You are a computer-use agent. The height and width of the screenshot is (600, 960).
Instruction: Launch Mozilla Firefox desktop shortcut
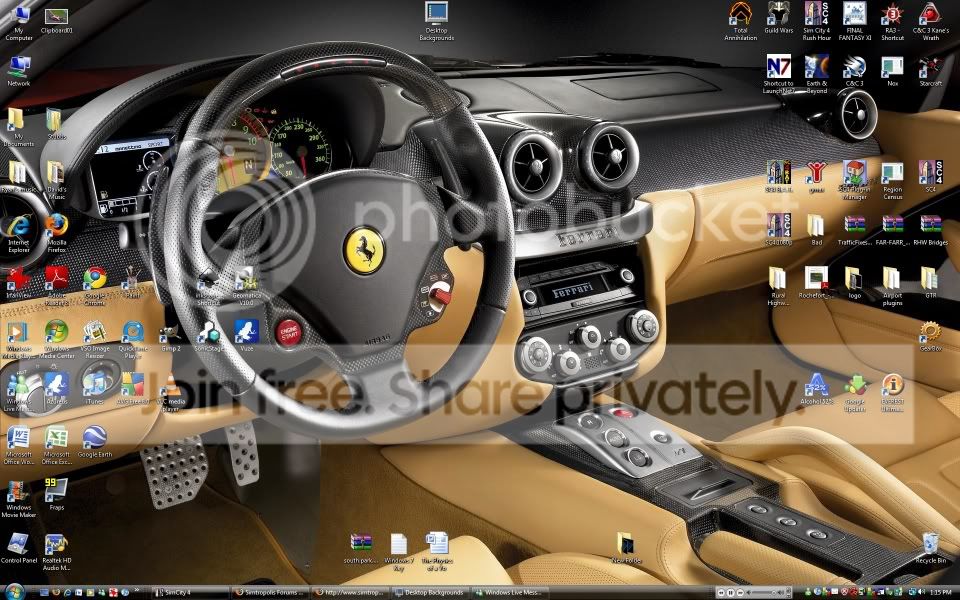tap(56, 233)
